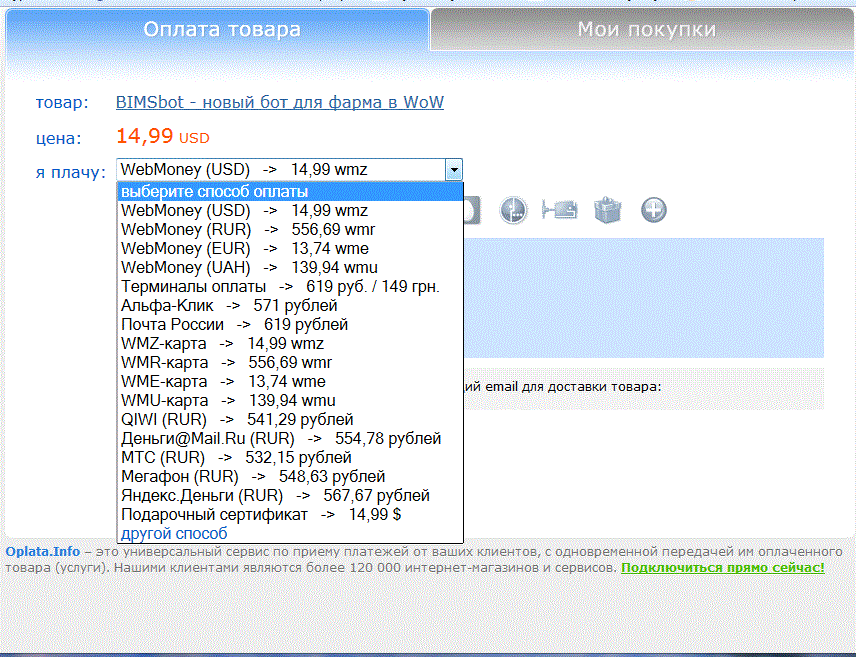Select Мегафон (RUR) 548,63 рублей option
856x657 pixels.
[290, 476]
